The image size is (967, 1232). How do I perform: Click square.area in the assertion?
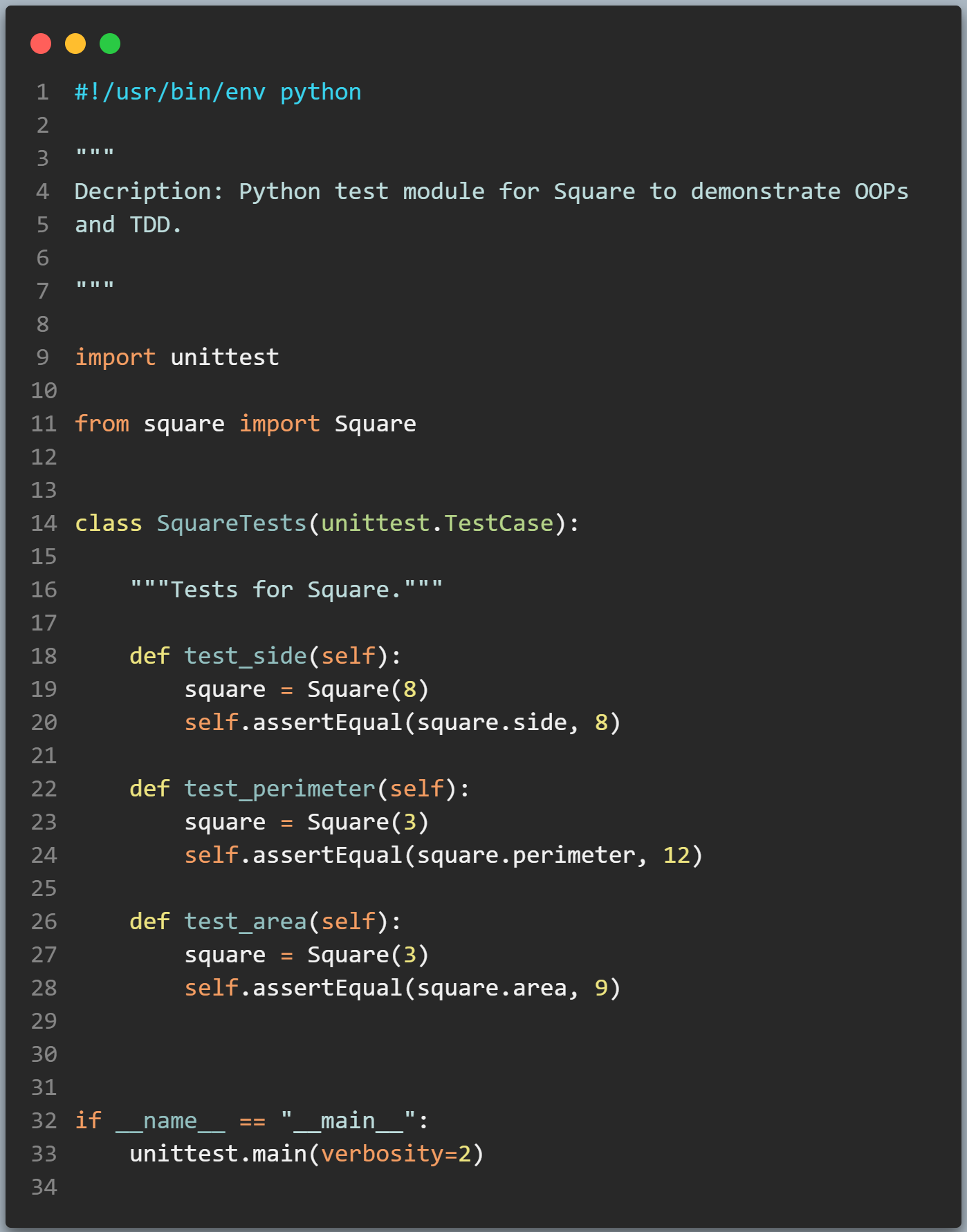tap(492, 988)
